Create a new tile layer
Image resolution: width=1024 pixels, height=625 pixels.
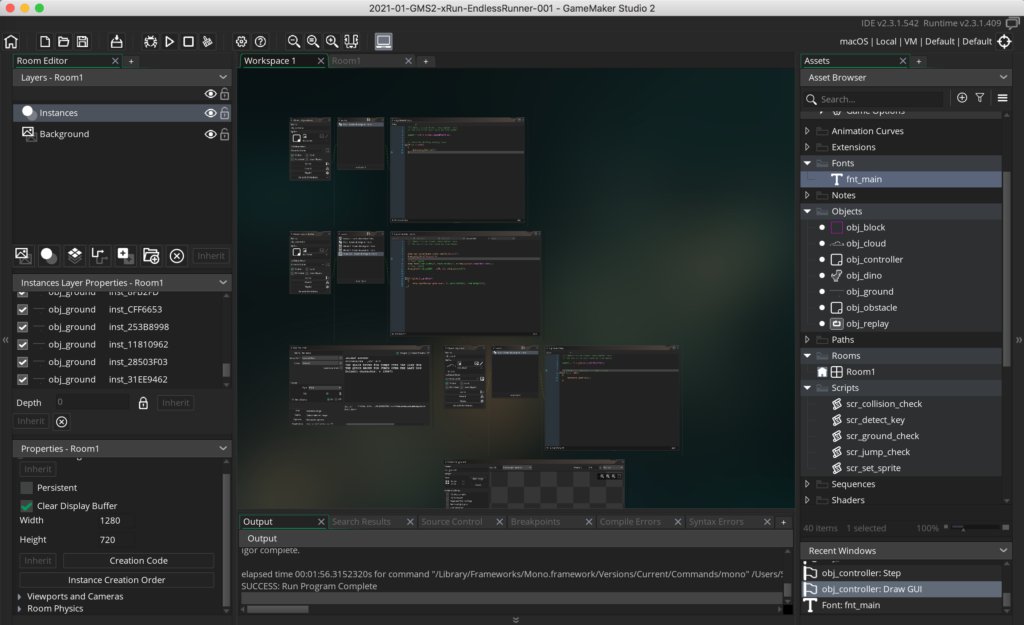click(x=74, y=256)
